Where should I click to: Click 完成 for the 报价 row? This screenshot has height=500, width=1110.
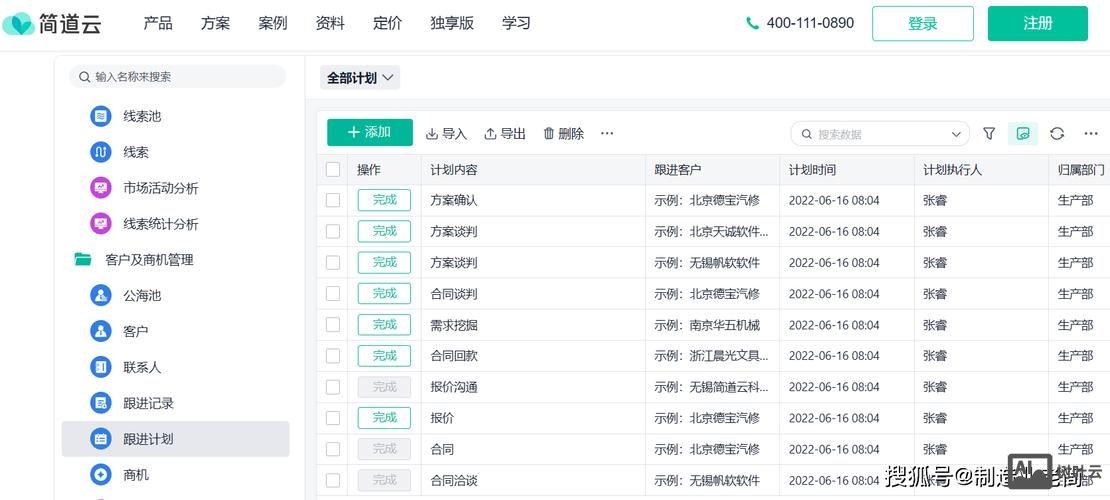[384, 419]
